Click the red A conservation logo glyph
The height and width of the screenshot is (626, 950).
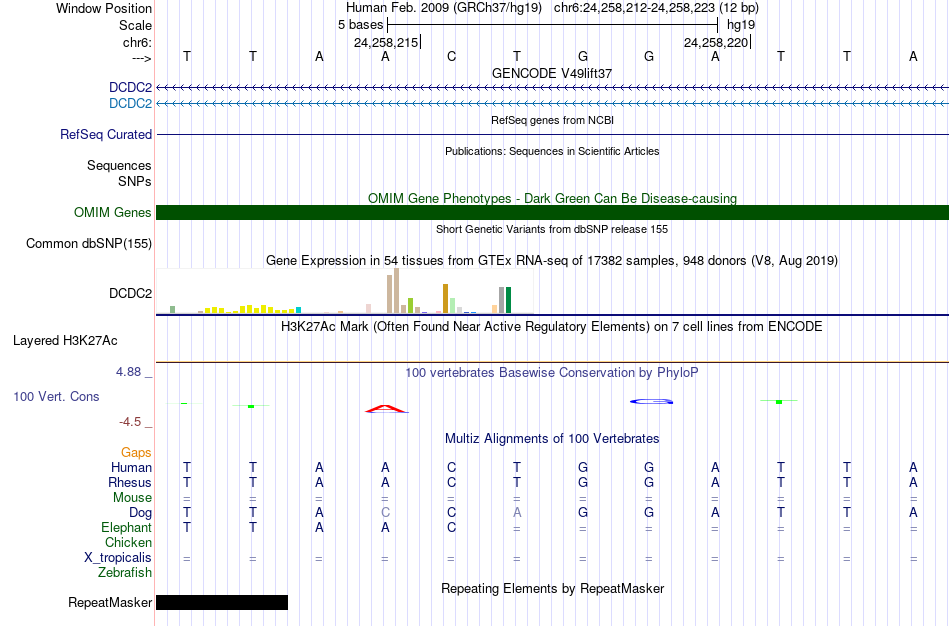386,409
